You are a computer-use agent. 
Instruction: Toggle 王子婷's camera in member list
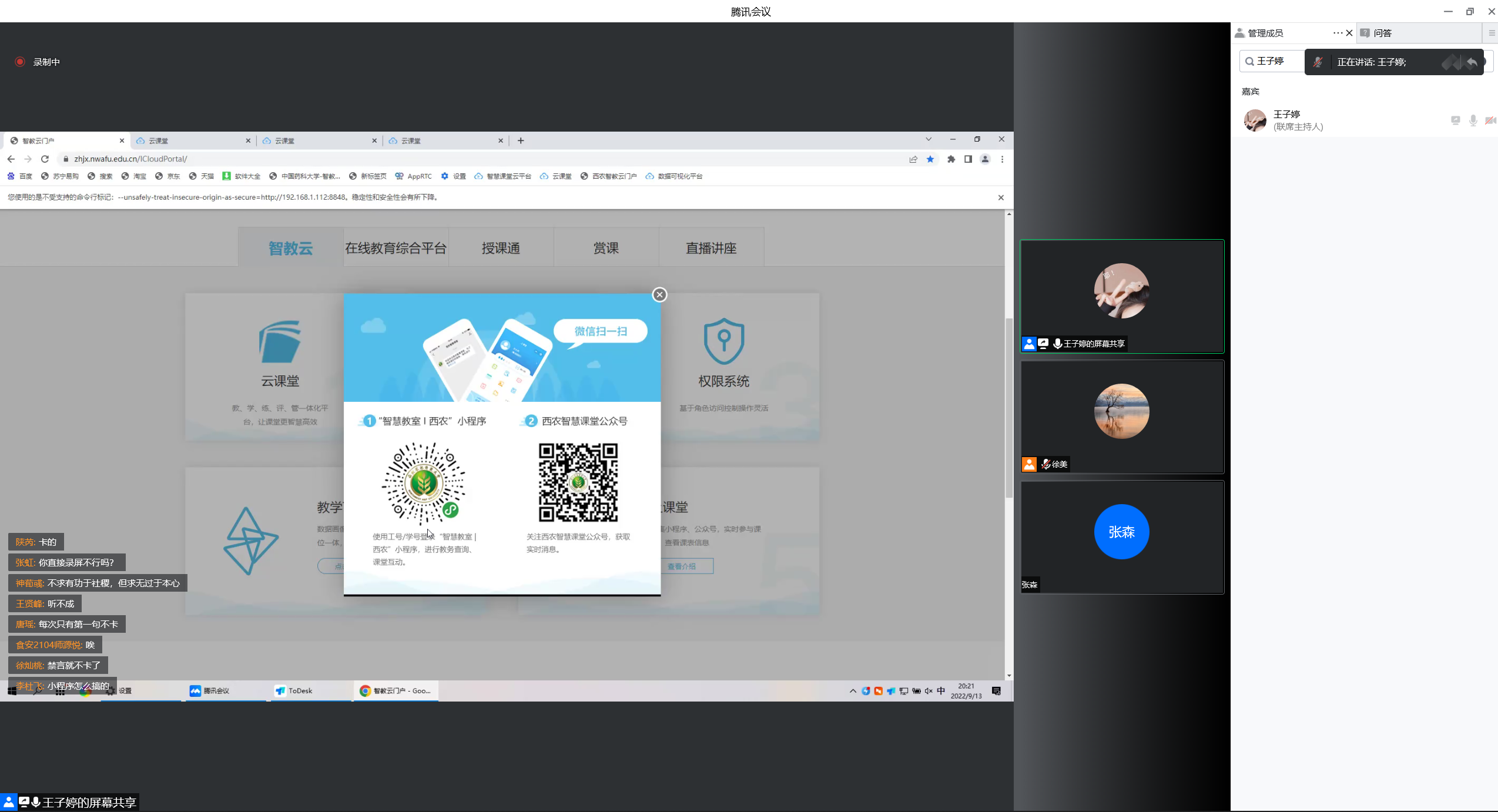[1490, 120]
